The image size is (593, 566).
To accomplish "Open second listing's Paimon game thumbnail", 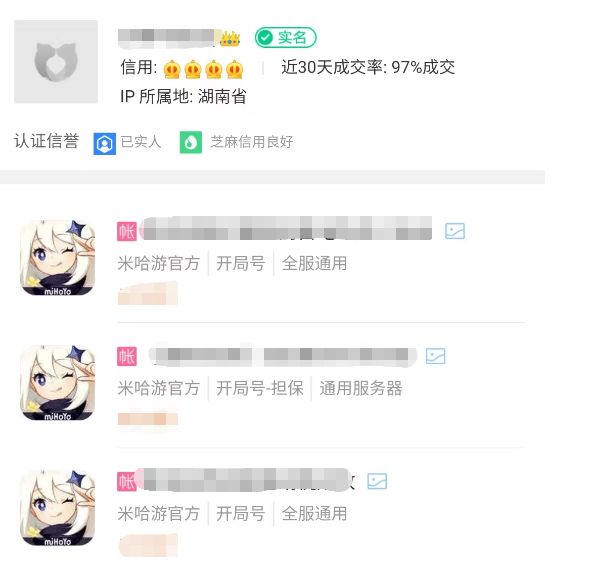I will [x=57, y=383].
